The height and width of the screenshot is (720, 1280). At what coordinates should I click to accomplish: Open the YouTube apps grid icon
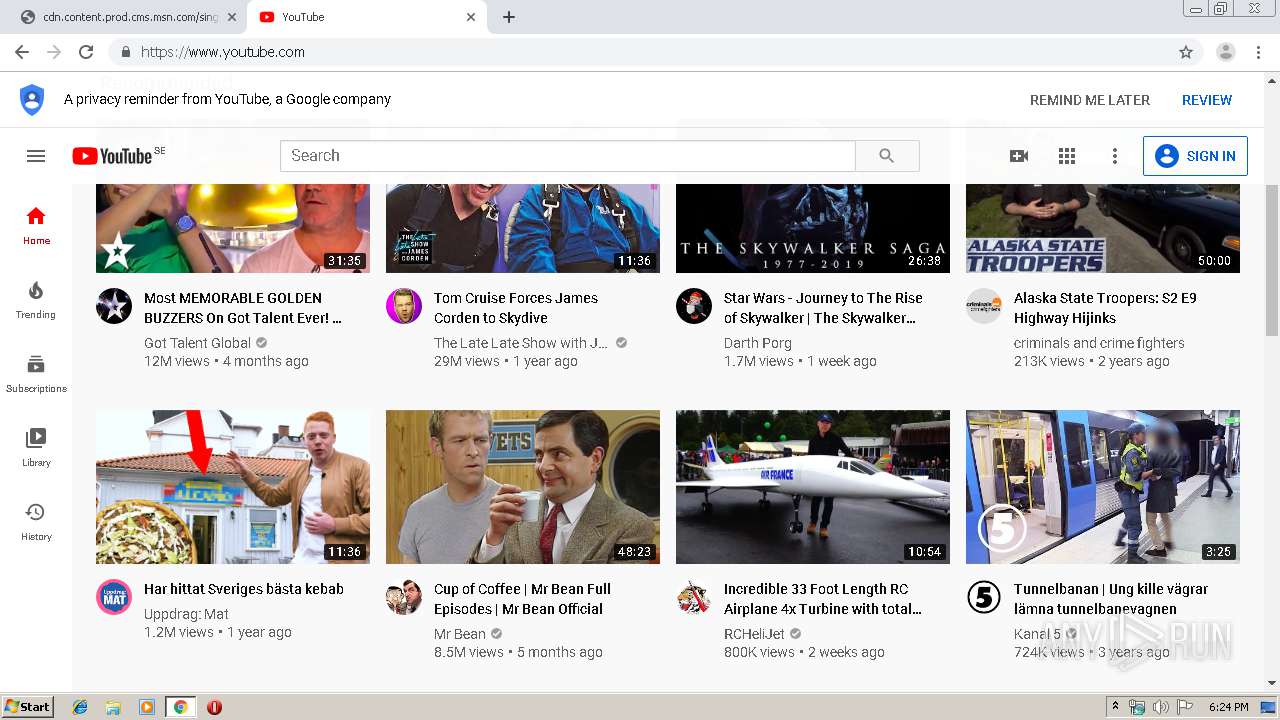[1067, 156]
